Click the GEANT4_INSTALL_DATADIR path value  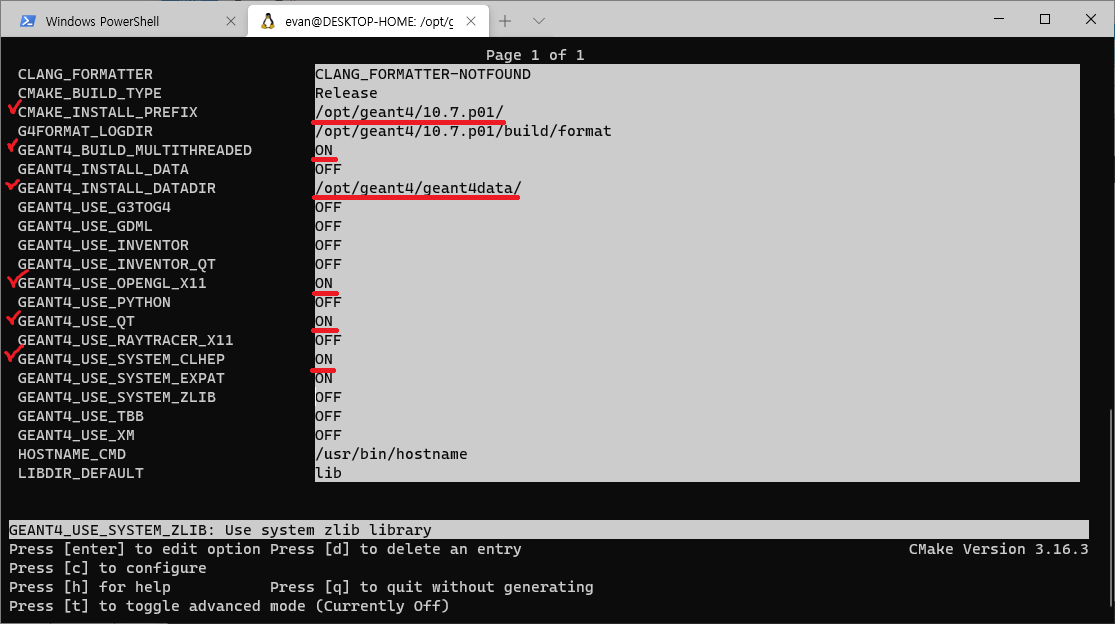point(418,188)
